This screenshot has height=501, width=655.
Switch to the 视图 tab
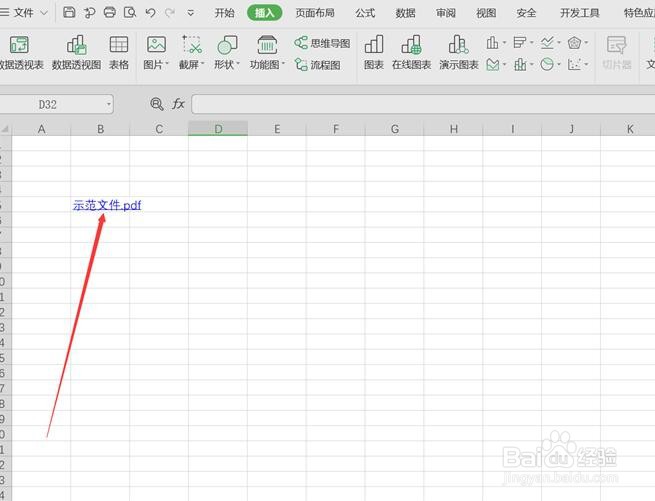[x=486, y=13]
